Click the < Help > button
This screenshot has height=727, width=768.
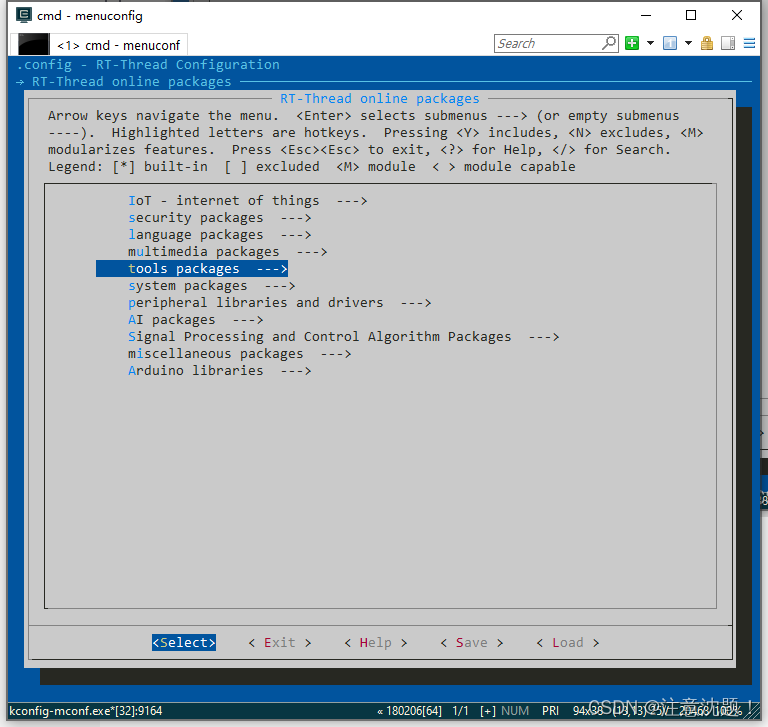tap(376, 643)
